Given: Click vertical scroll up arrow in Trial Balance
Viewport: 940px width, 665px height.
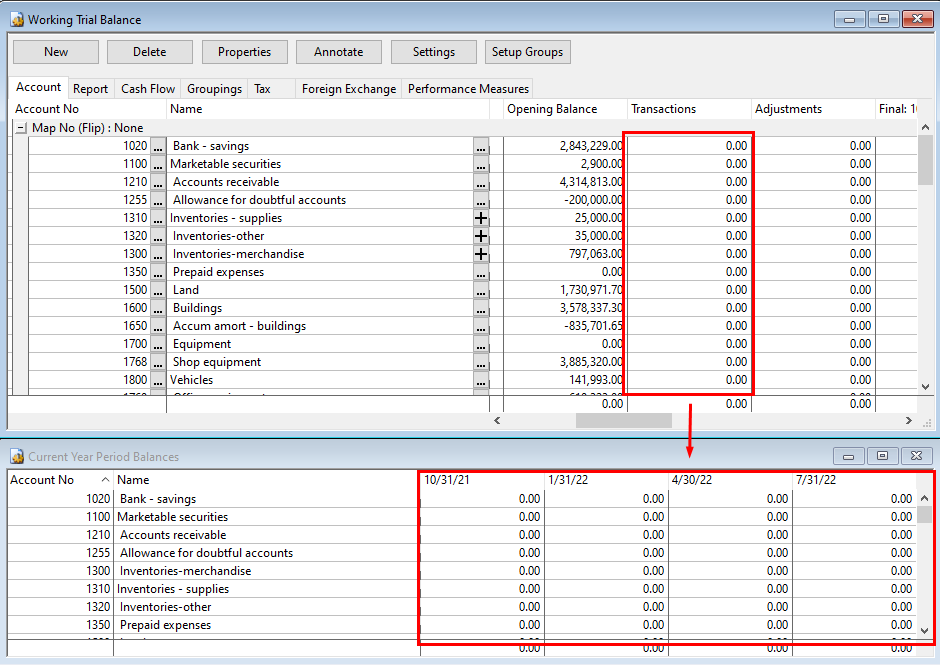Looking at the screenshot, I should 925,127.
